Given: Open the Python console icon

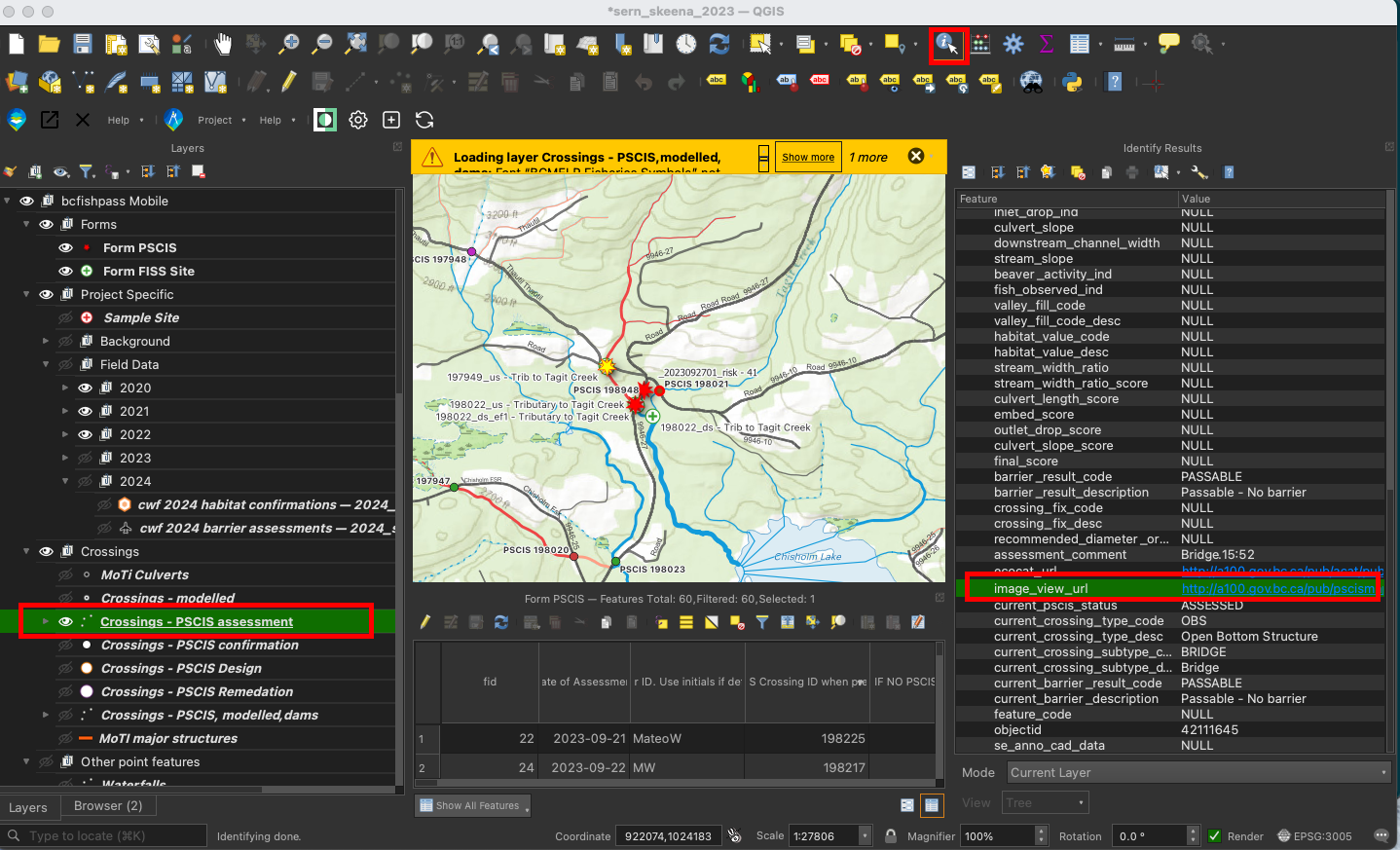Looking at the screenshot, I should pyautogui.click(x=1073, y=82).
